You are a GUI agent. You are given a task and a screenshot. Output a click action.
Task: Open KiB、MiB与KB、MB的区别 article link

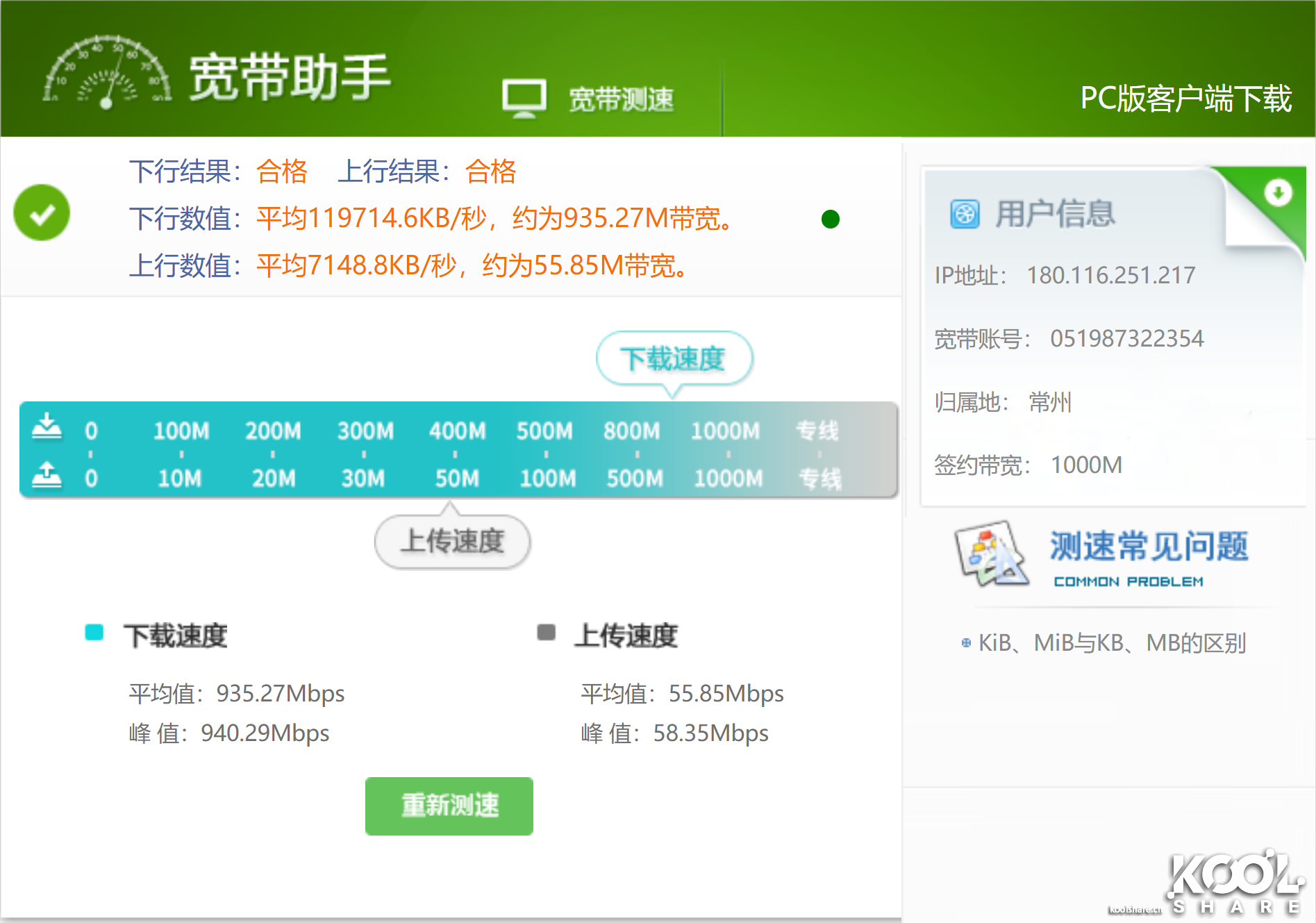click(x=1111, y=643)
